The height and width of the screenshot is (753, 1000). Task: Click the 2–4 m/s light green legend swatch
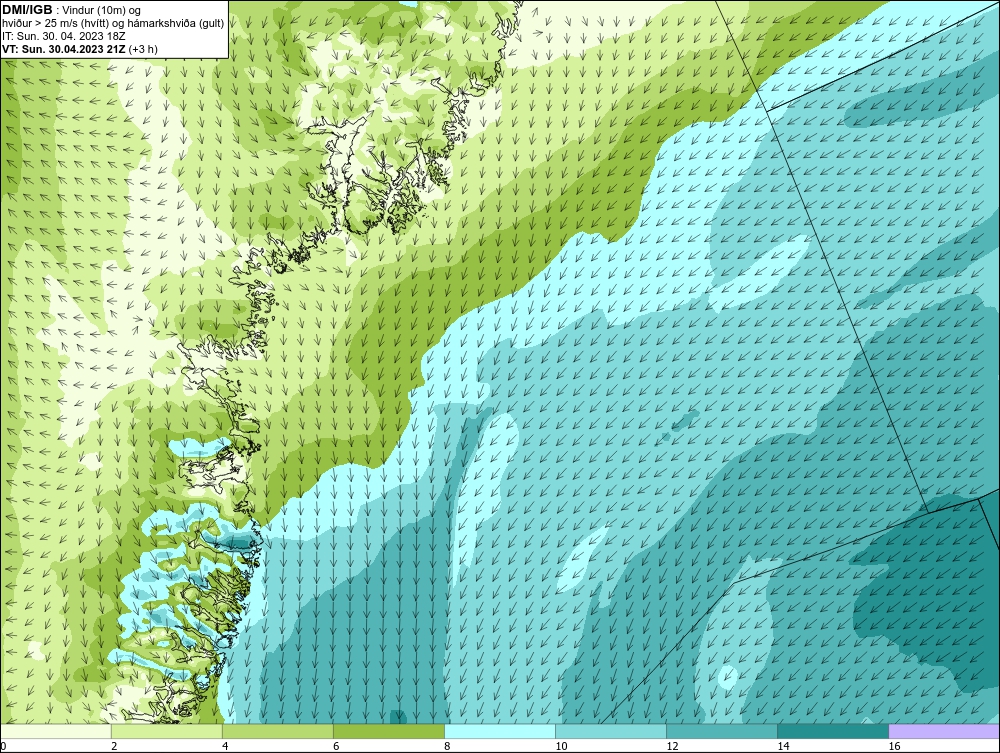click(167, 731)
